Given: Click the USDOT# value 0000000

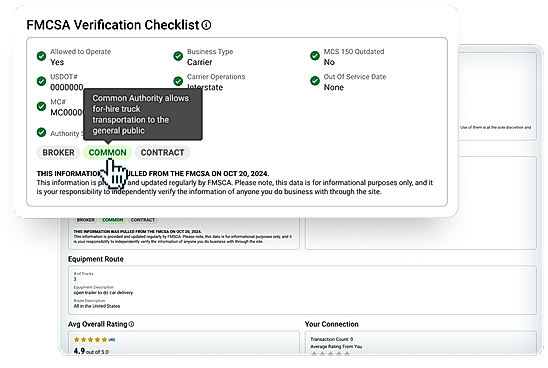Looking at the screenshot, I should click(x=67, y=87).
